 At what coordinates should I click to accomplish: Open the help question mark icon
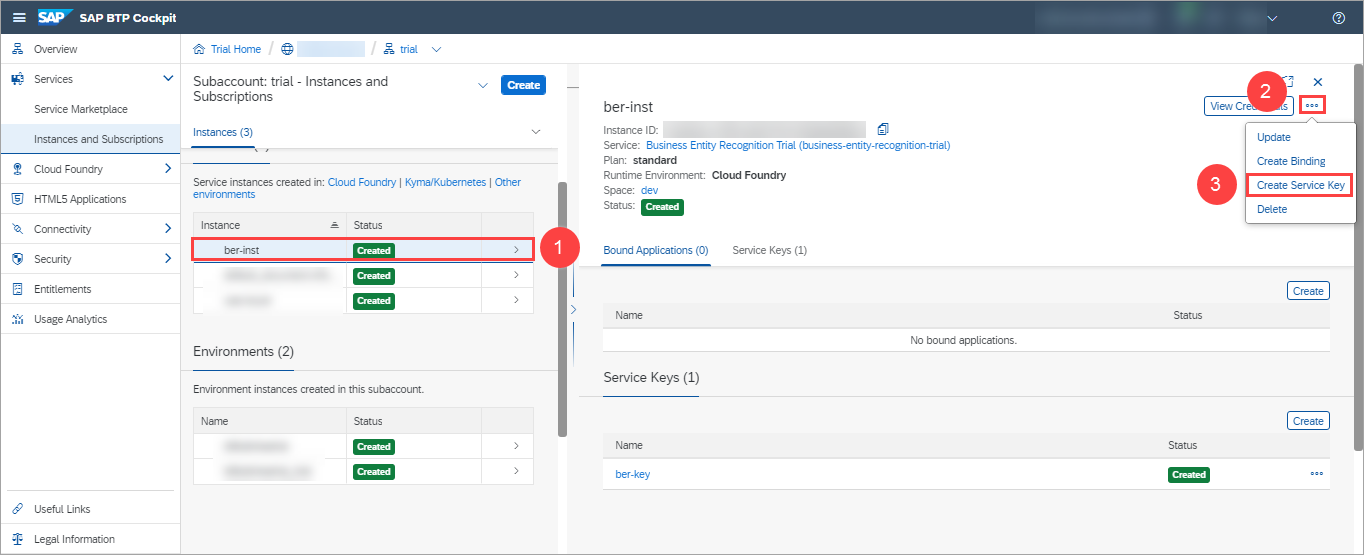click(1339, 18)
